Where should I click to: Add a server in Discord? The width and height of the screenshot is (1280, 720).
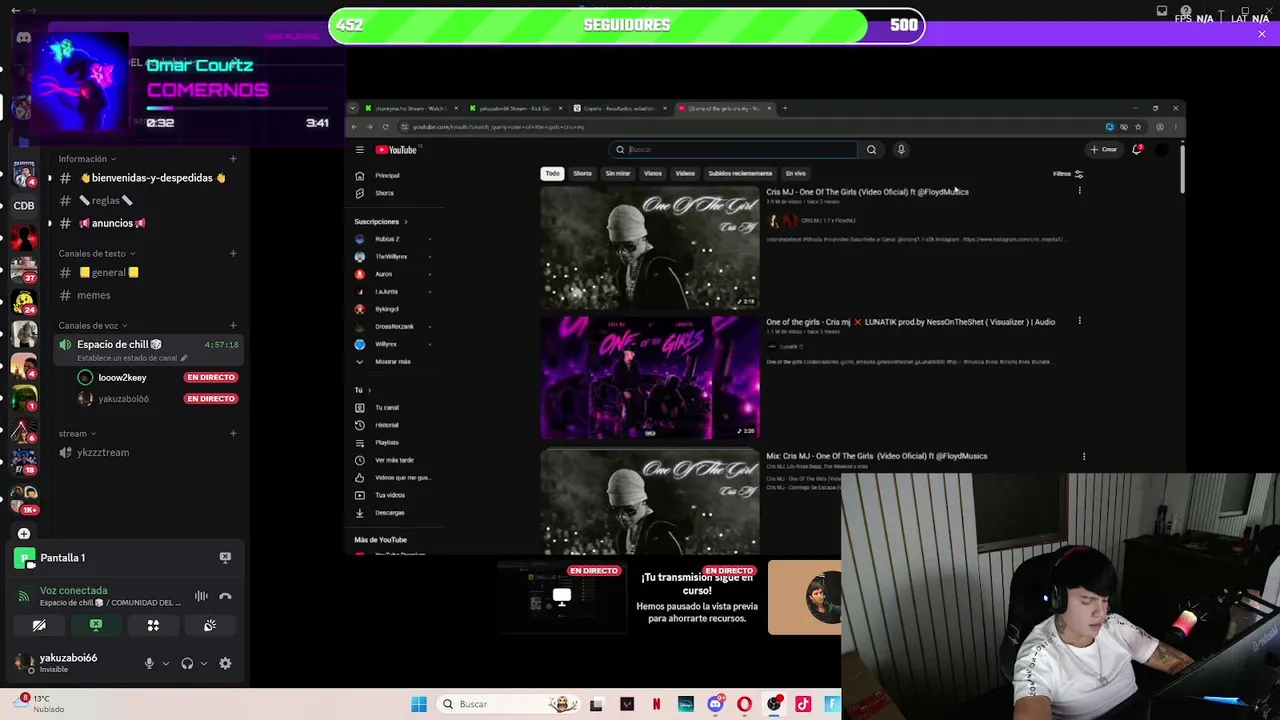pyautogui.click(x=24, y=534)
